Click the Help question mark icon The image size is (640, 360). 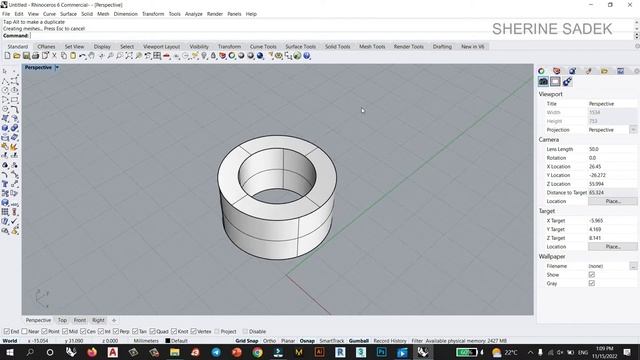click(x=307, y=56)
